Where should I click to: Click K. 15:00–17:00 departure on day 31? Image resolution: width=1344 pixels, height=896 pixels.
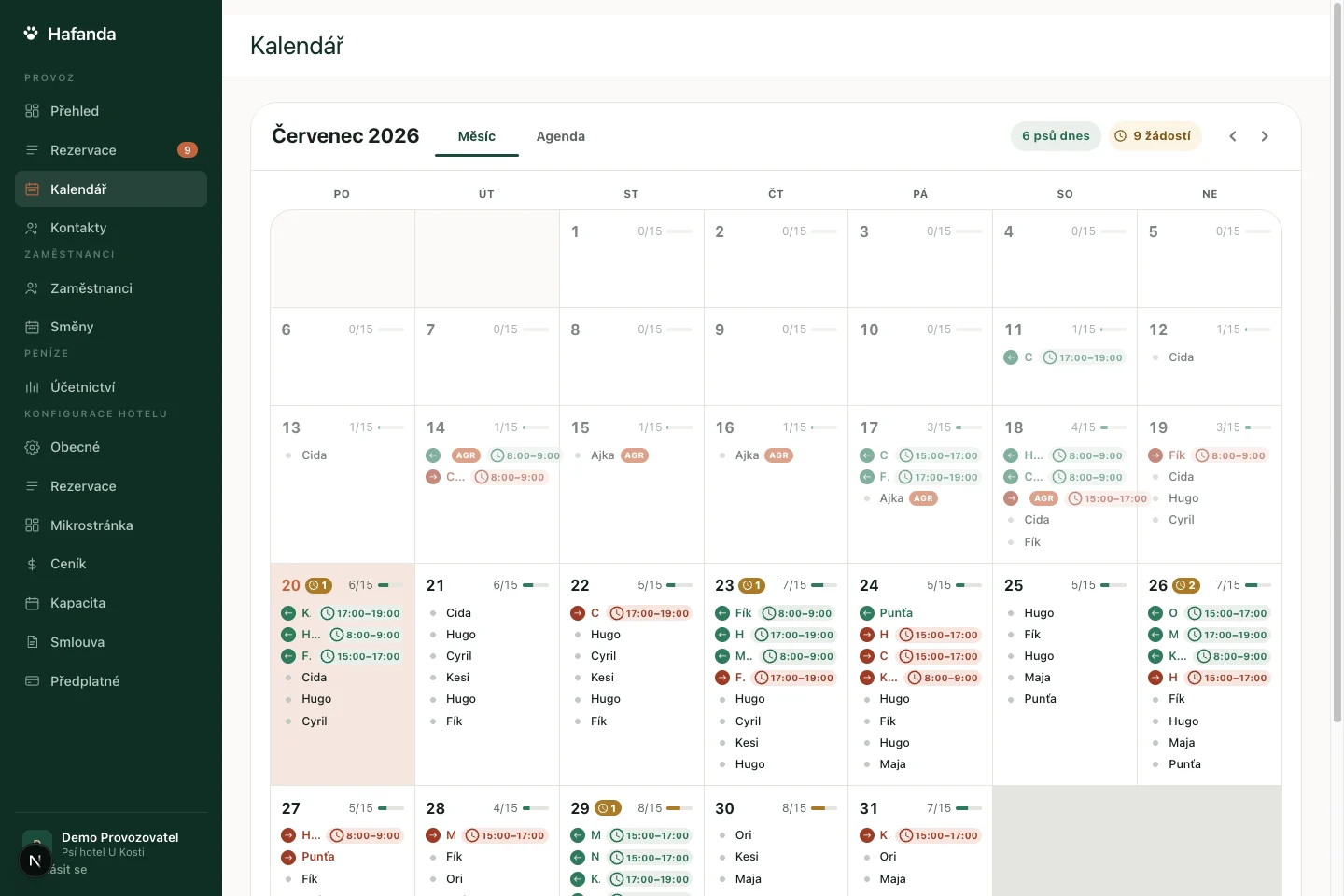pos(919,835)
